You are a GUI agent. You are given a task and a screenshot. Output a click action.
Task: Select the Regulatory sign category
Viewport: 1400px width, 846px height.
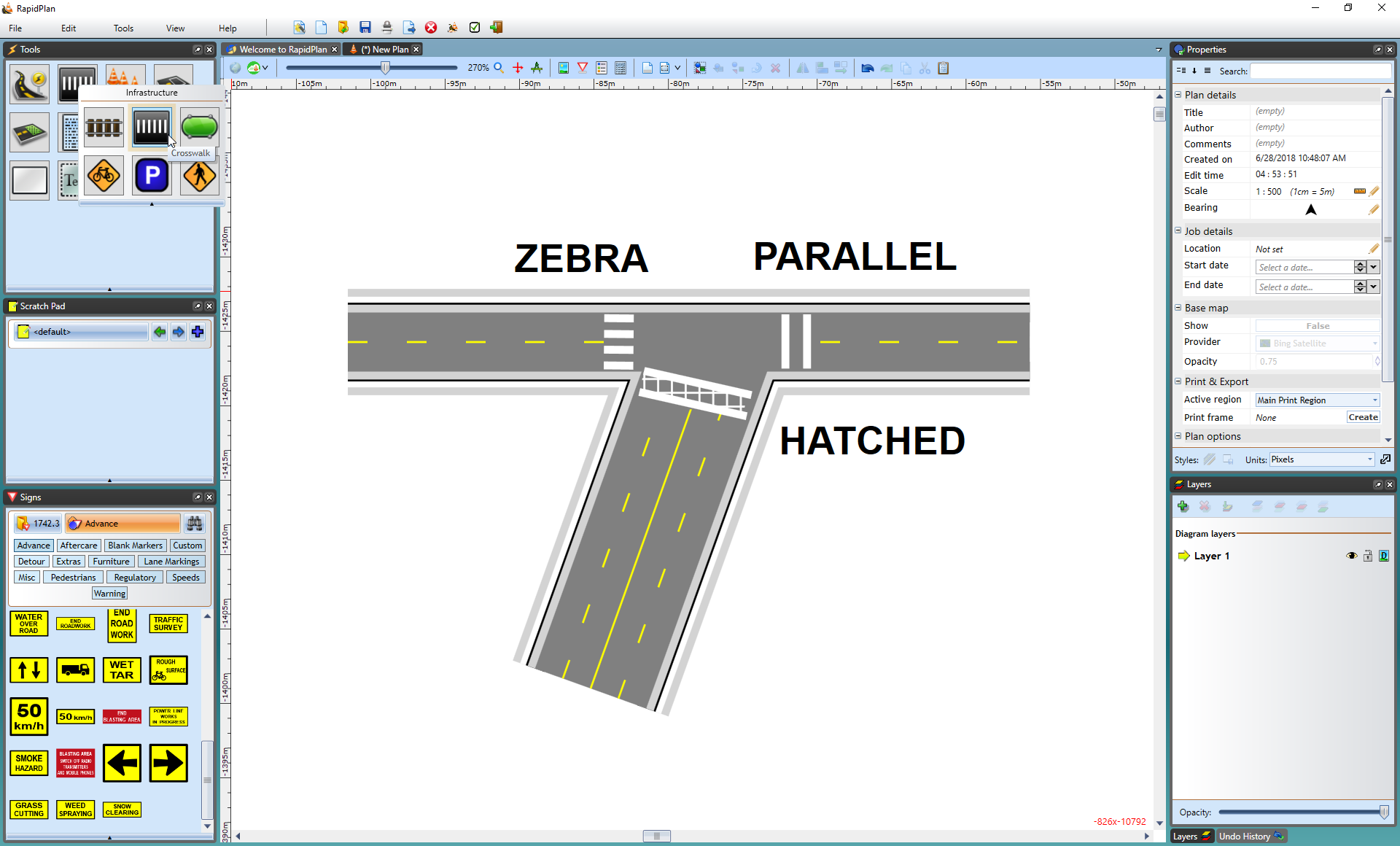[x=135, y=578]
